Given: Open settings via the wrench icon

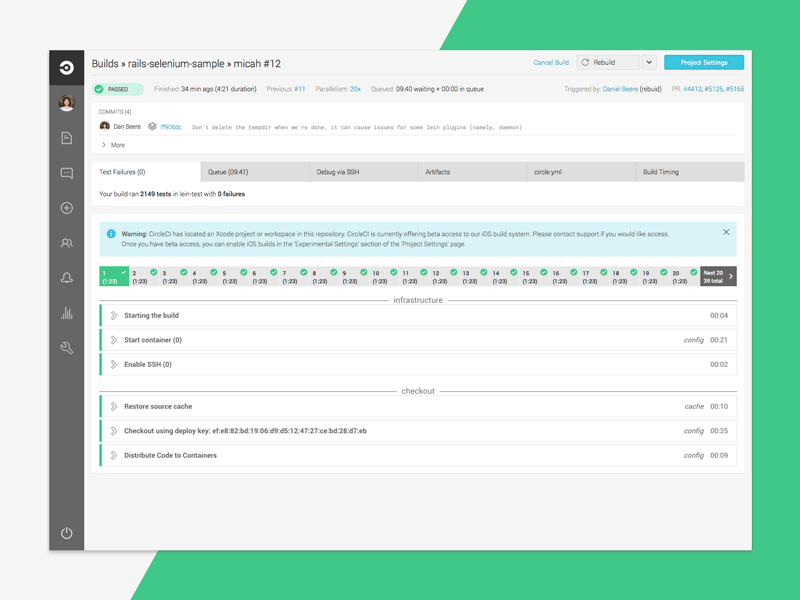Looking at the screenshot, I should coord(65,349).
